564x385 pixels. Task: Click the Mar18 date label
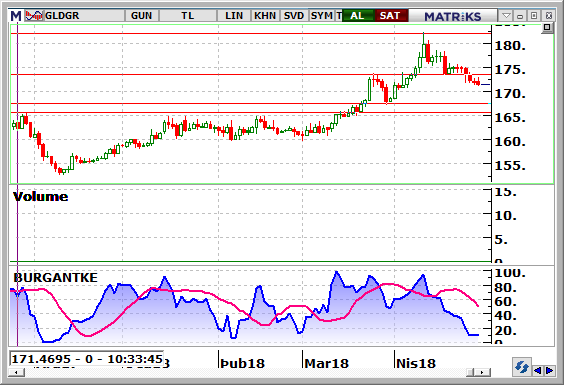pos(327,363)
